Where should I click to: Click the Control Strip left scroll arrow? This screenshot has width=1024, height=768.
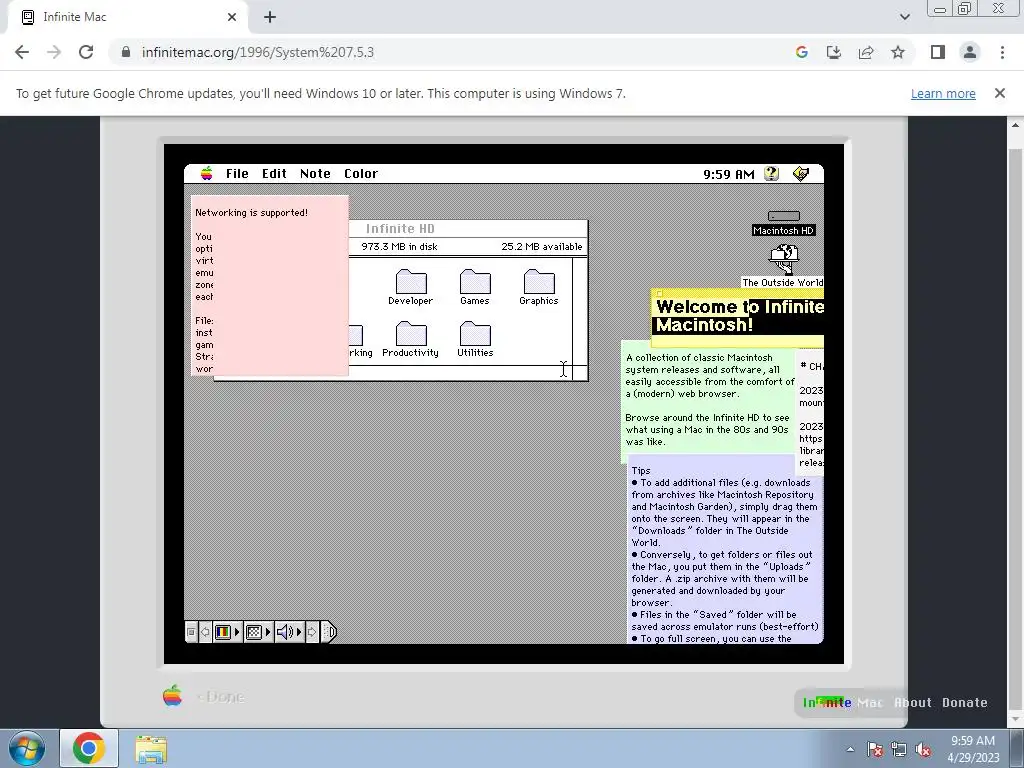[205, 632]
